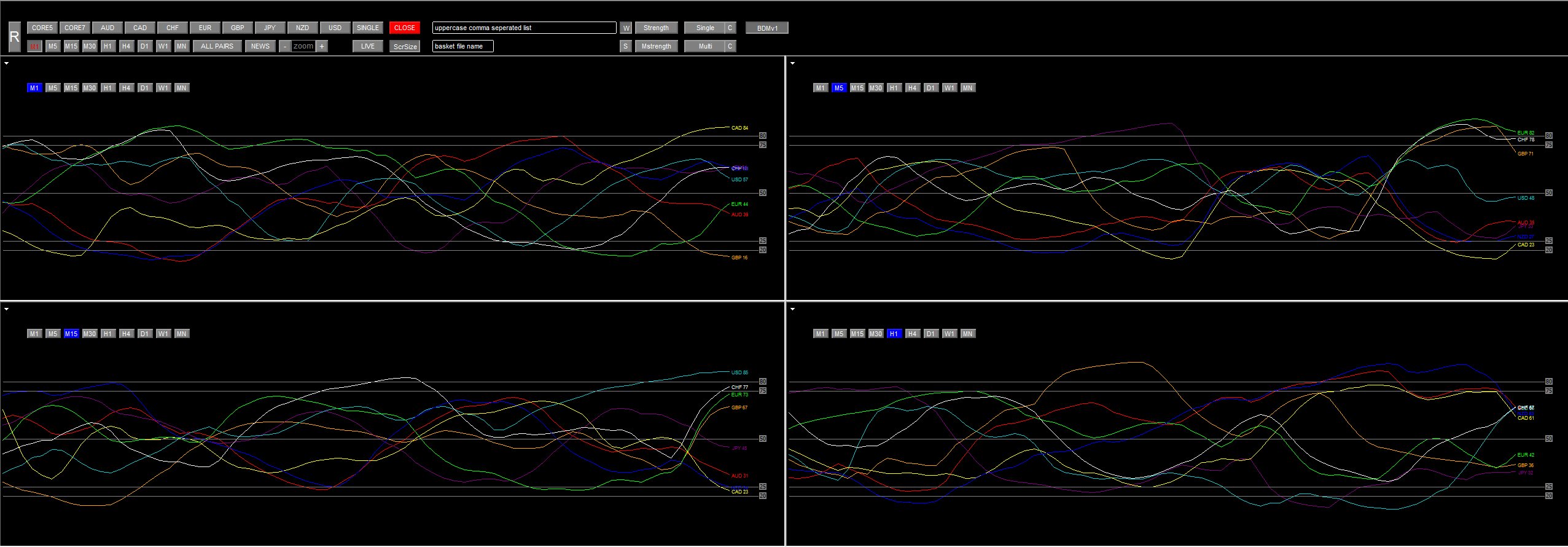The height and width of the screenshot is (547, 1568).
Task: Click the Mstrength button
Action: pos(657,46)
